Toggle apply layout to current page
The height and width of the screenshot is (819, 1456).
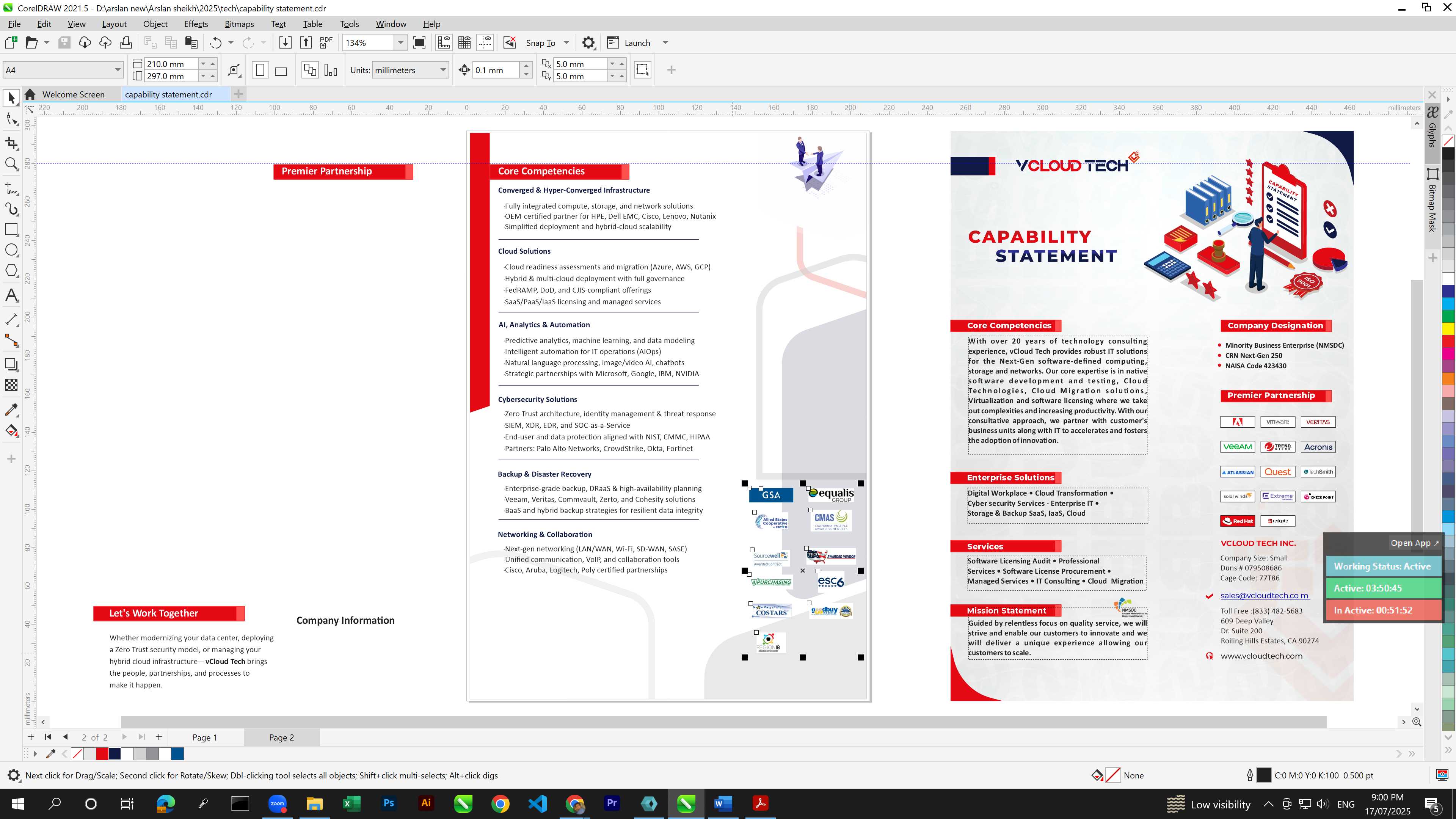[331, 70]
